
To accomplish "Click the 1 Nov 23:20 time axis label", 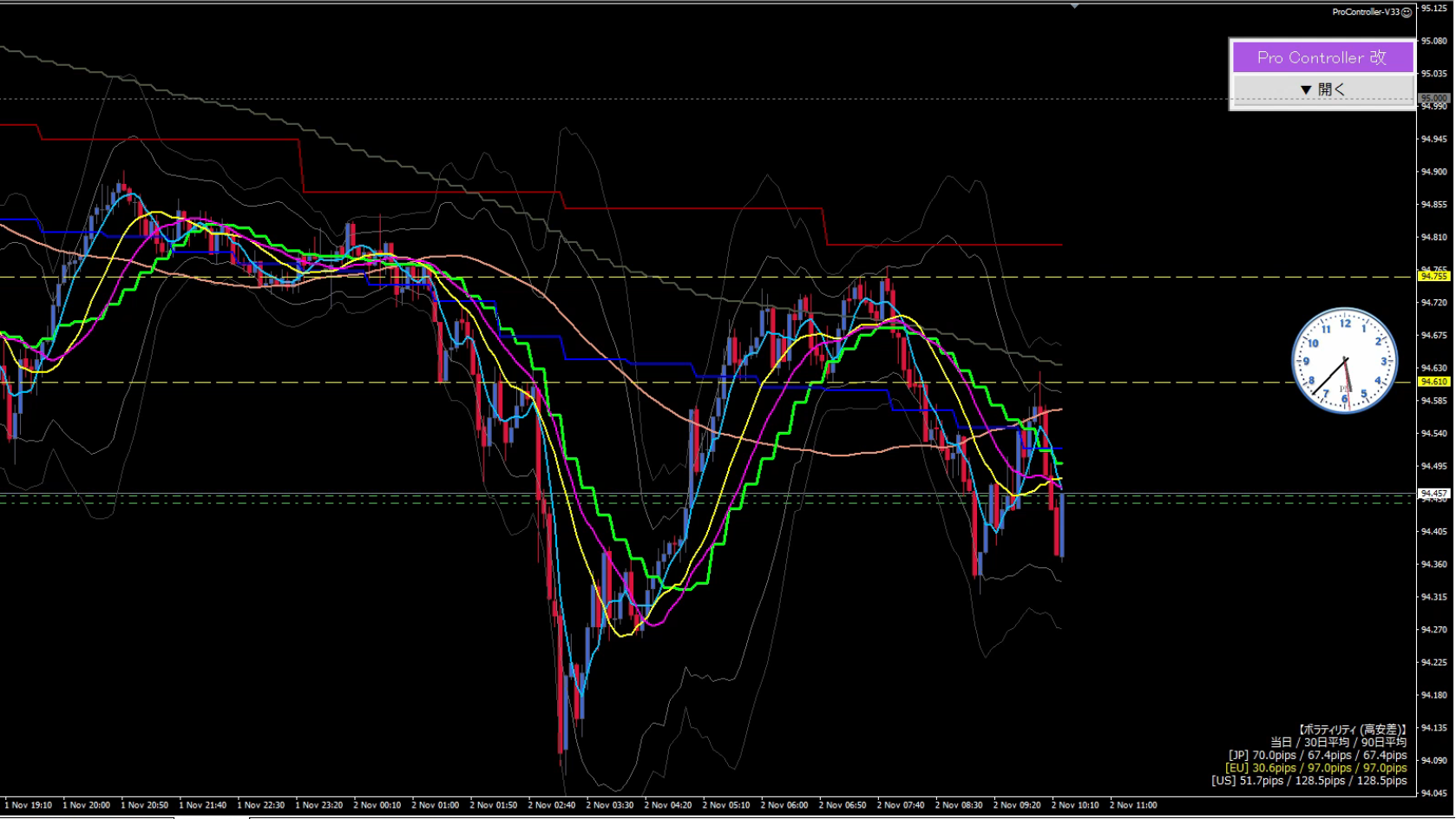I will coord(318,805).
